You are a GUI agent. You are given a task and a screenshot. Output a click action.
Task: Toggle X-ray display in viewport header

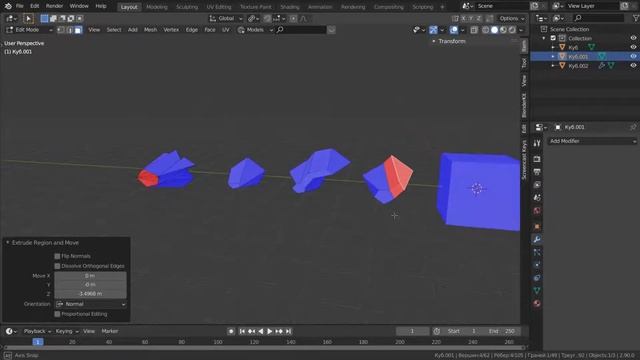[x=473, y=30]
